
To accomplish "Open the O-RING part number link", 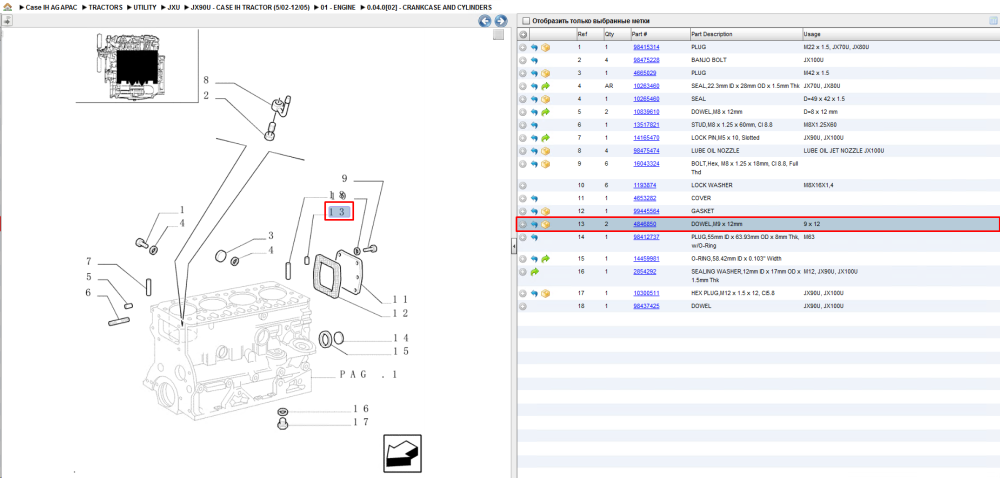I will tap(646, 259).
